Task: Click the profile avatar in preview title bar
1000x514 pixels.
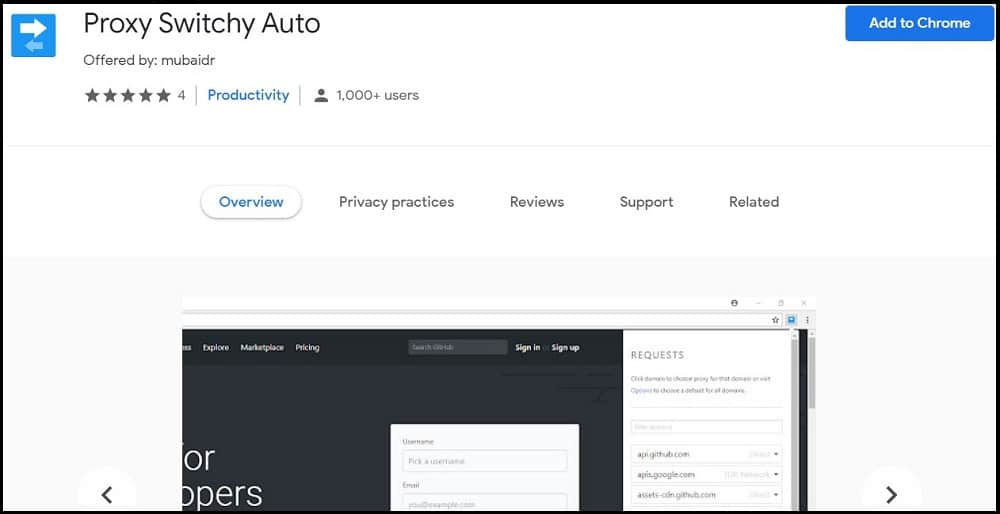Action: point(734,303)
